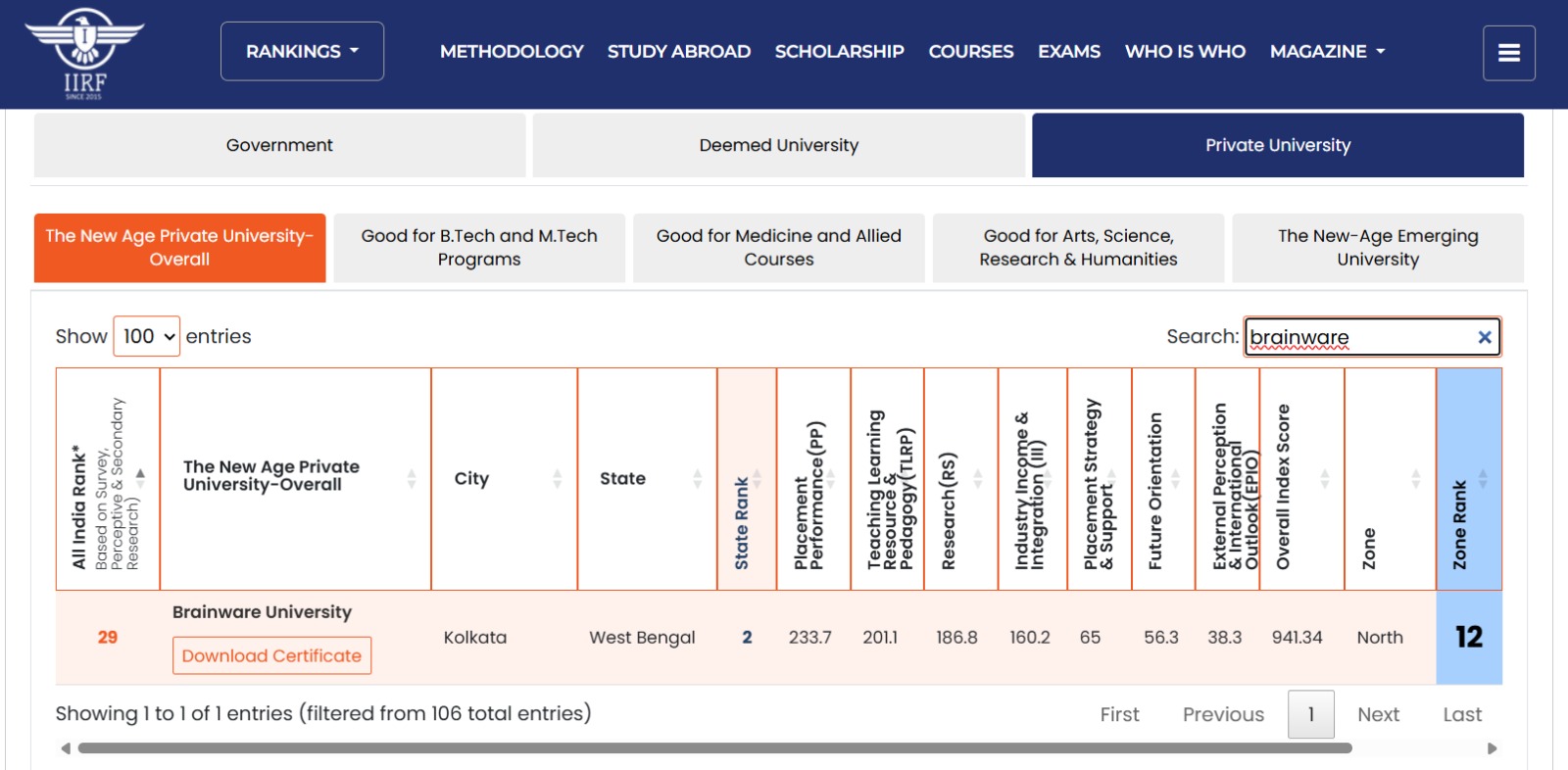Click the Download Certificate button
The height and width of the screenshot is (770, 1568).
pyautogui.click(x=271, y=655)
